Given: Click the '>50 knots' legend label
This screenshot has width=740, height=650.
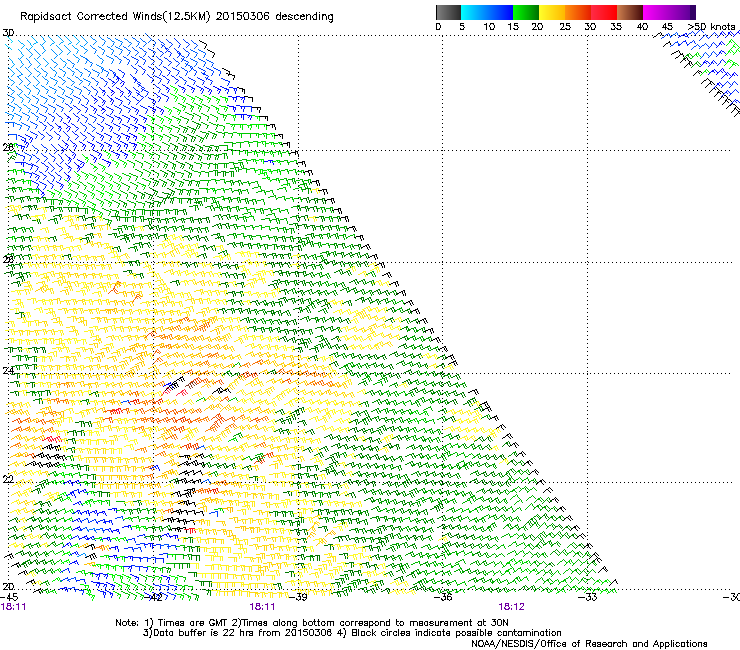Looking at the screenshot, I should pos(711,27).
